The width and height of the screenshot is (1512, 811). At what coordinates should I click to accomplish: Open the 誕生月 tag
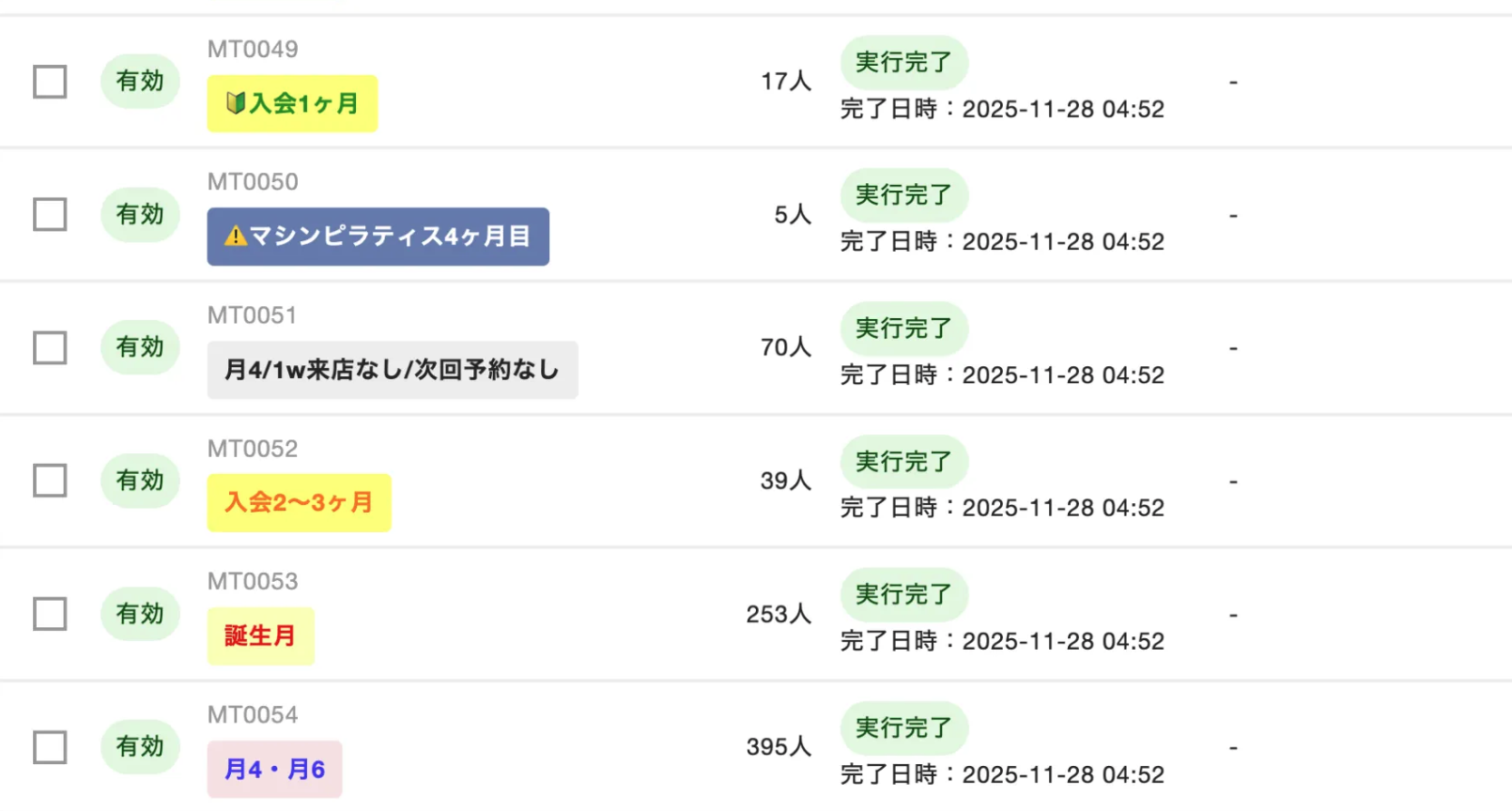pyautogui.click(x=260, y=636)
